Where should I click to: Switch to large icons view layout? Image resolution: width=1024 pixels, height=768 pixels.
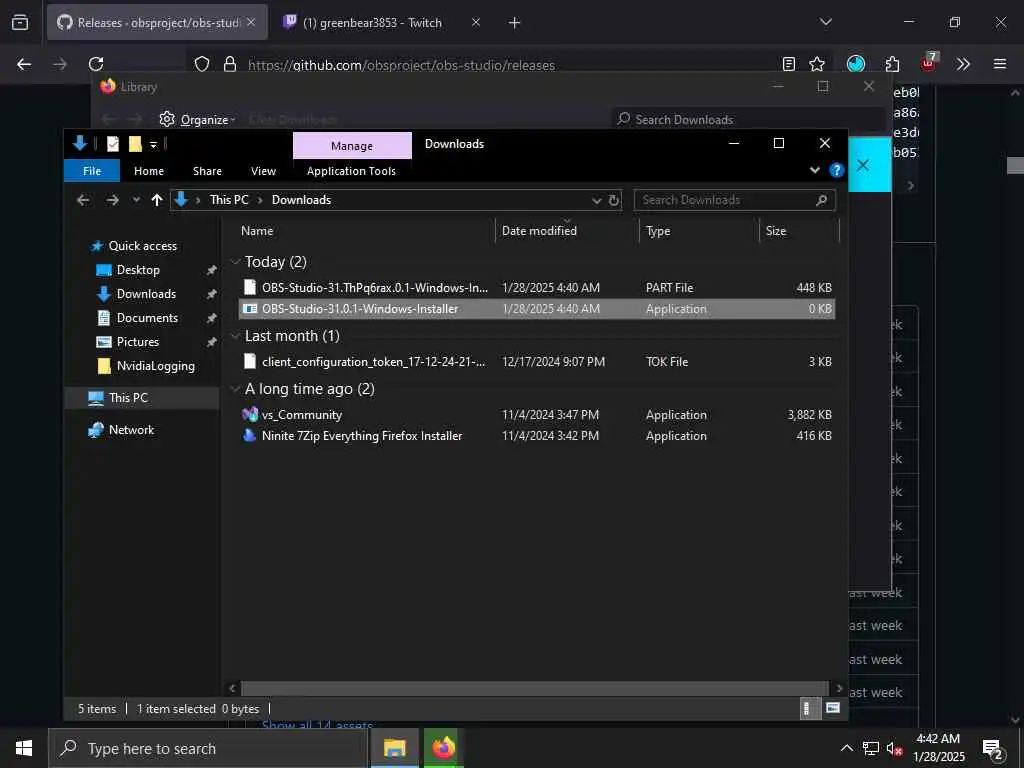[x=833, y=709]
